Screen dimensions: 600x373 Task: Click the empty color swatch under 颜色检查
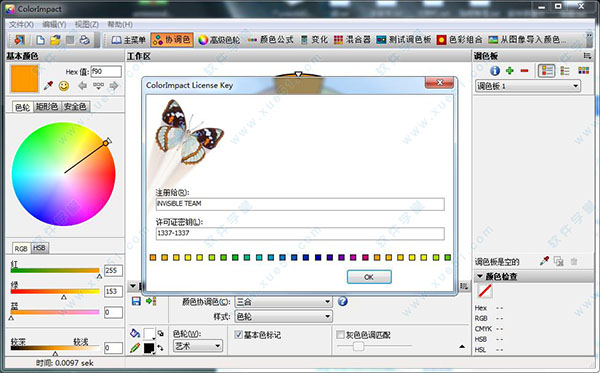[485, 292]
